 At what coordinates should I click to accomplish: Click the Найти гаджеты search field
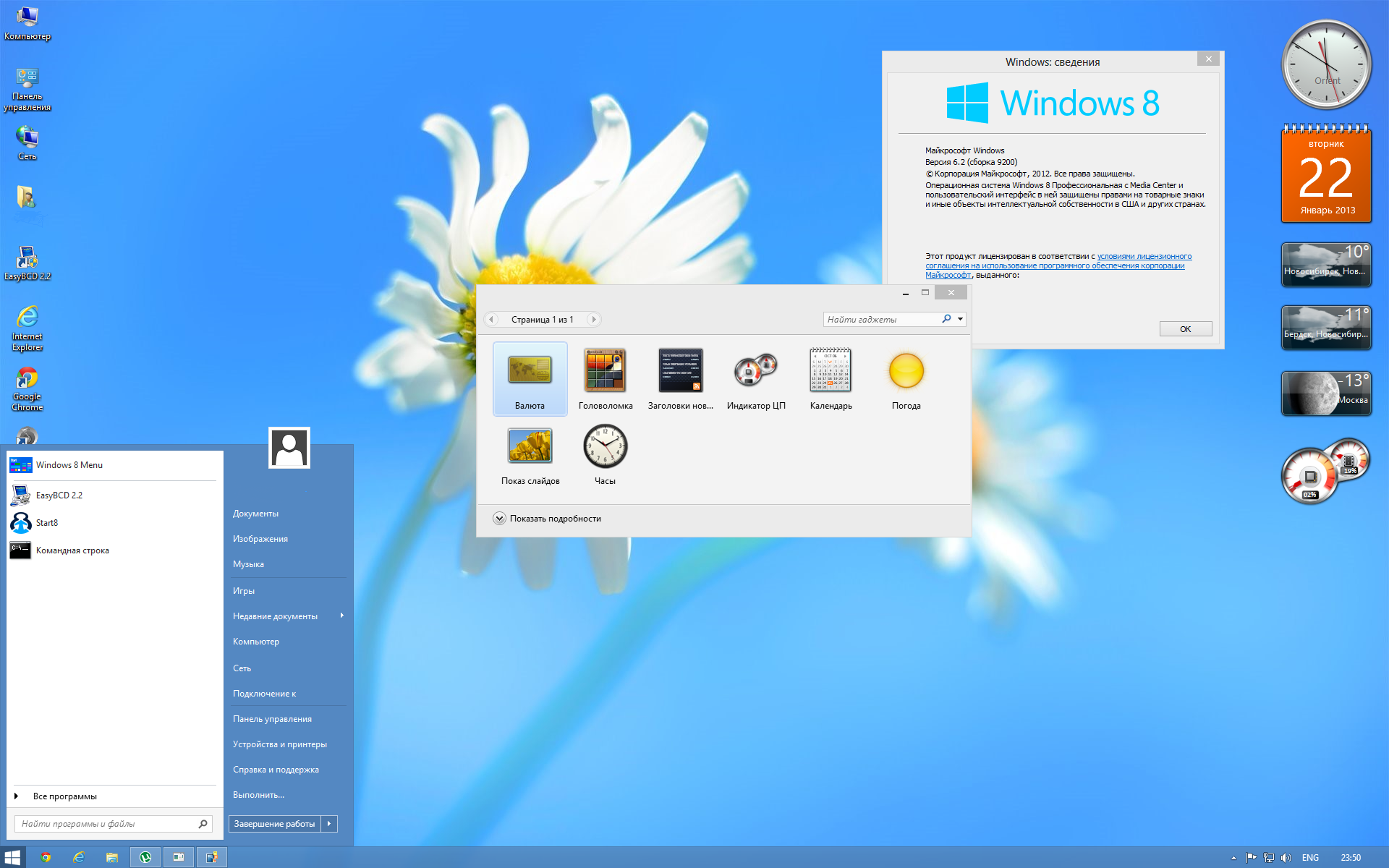click(x=882, y=319)
